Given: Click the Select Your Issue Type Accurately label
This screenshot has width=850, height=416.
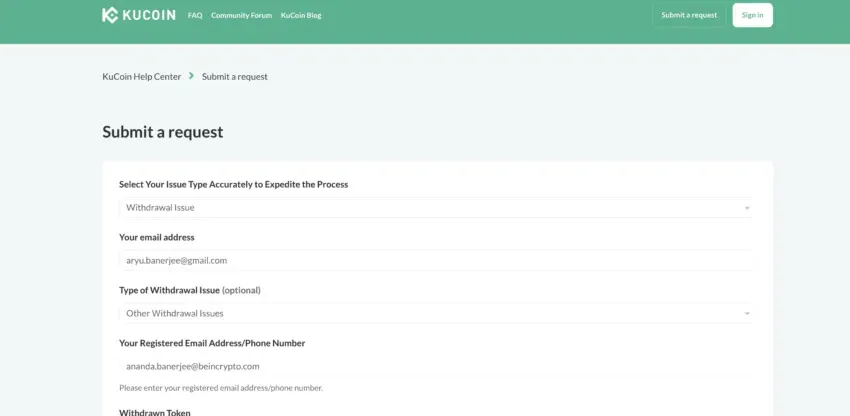Looking at the screenshot, I should tap(234, 184).
